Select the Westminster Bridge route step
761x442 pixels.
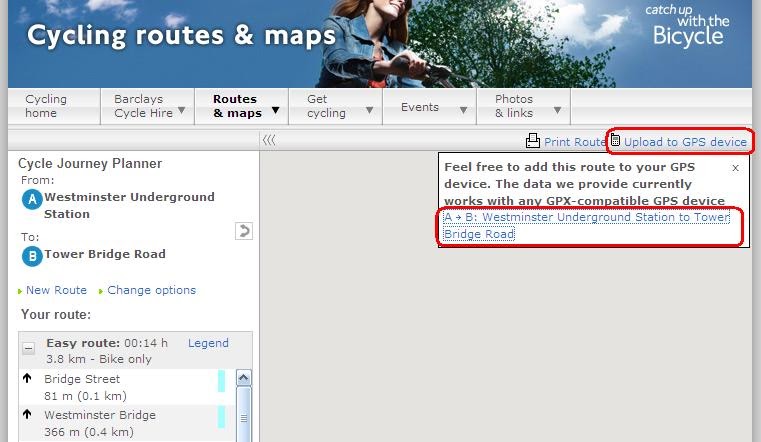click(126, 423)
